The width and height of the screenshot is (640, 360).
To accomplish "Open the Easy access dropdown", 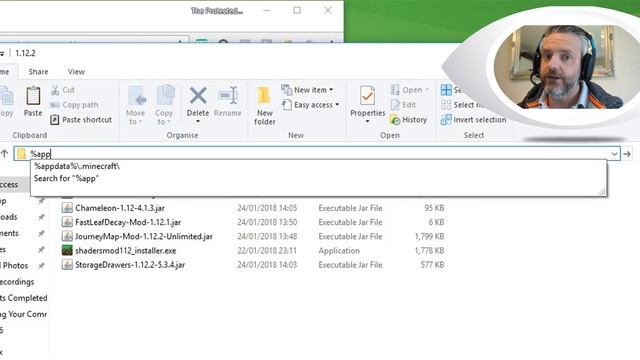I will pyautogui.click(x=311, y=105).
